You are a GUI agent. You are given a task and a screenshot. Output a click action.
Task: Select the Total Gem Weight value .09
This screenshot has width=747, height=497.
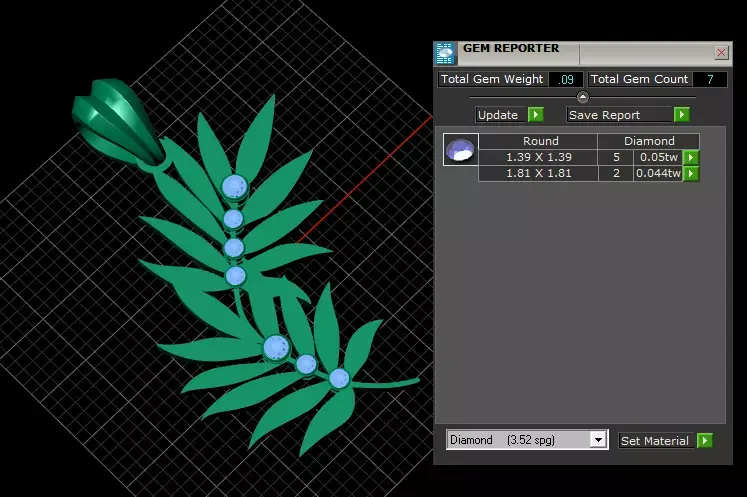[x=566, y=79]
